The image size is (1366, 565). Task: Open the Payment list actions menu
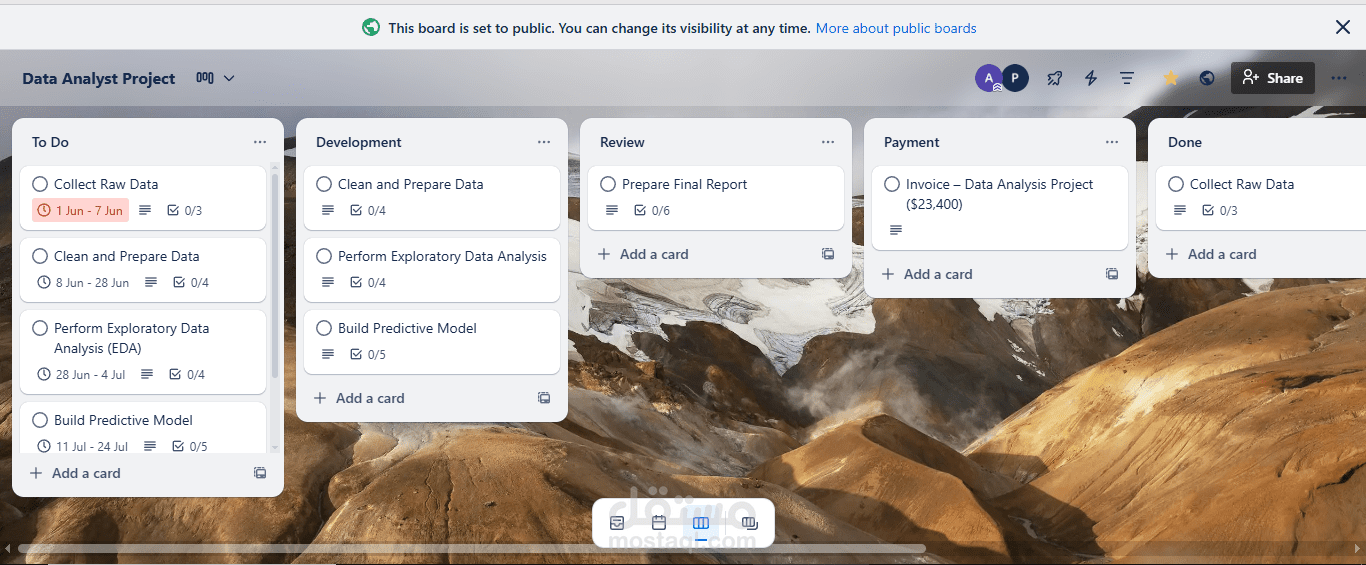pyautogui.click(x=1112, y=142)
